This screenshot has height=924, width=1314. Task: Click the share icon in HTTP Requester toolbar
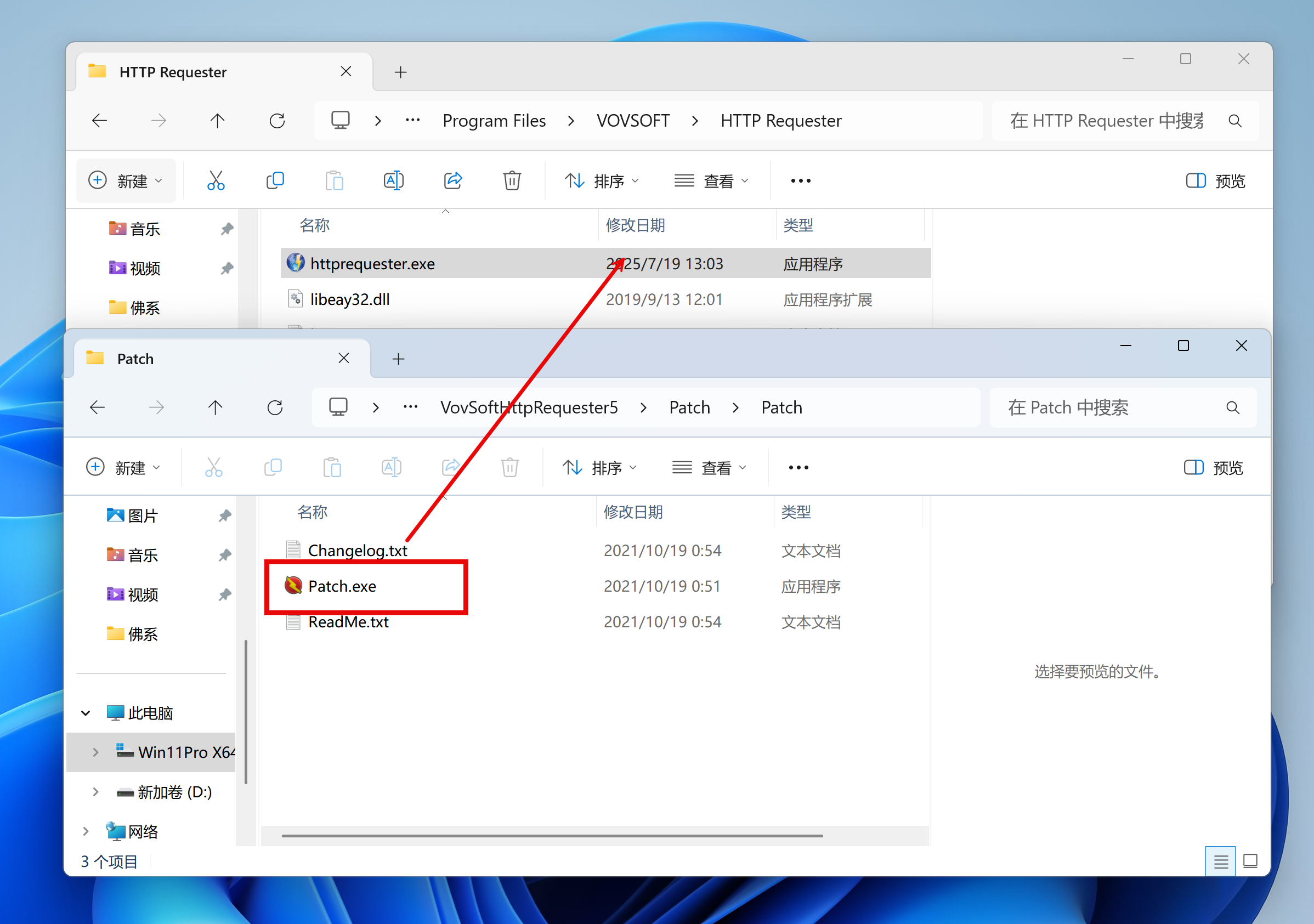click(x=452, y=181)
